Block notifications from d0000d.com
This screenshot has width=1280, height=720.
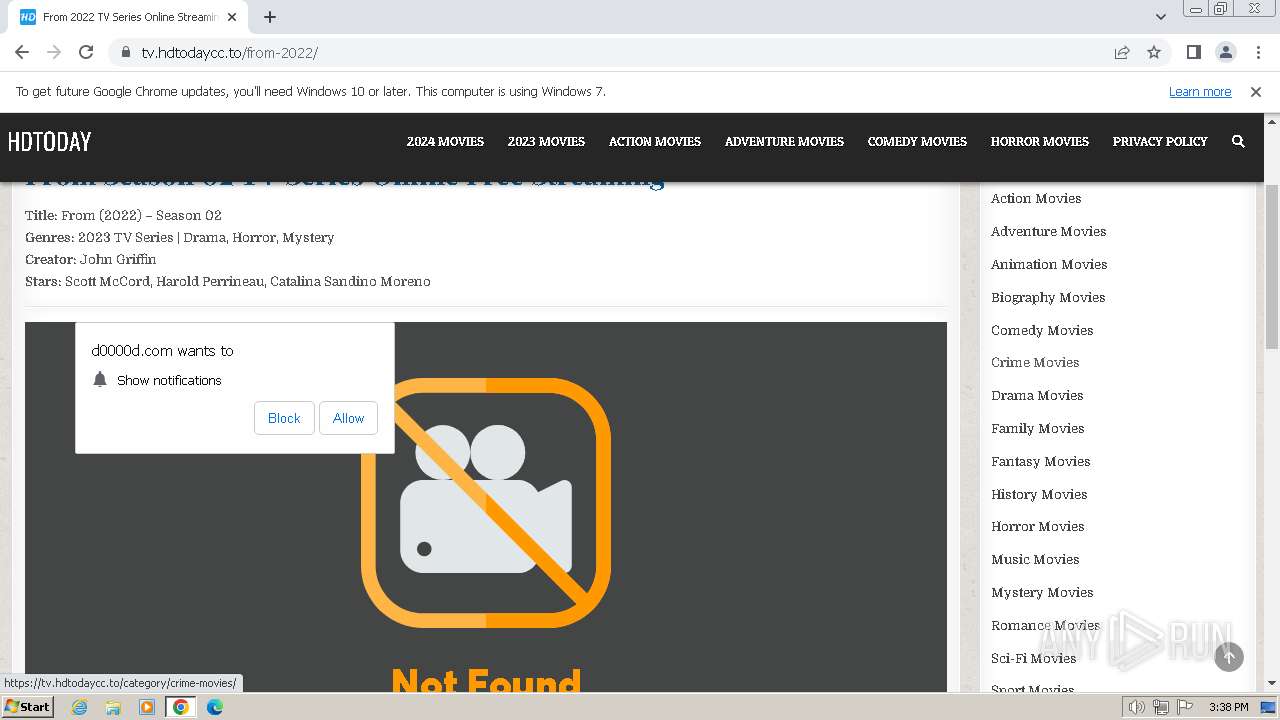click(284, 418)
